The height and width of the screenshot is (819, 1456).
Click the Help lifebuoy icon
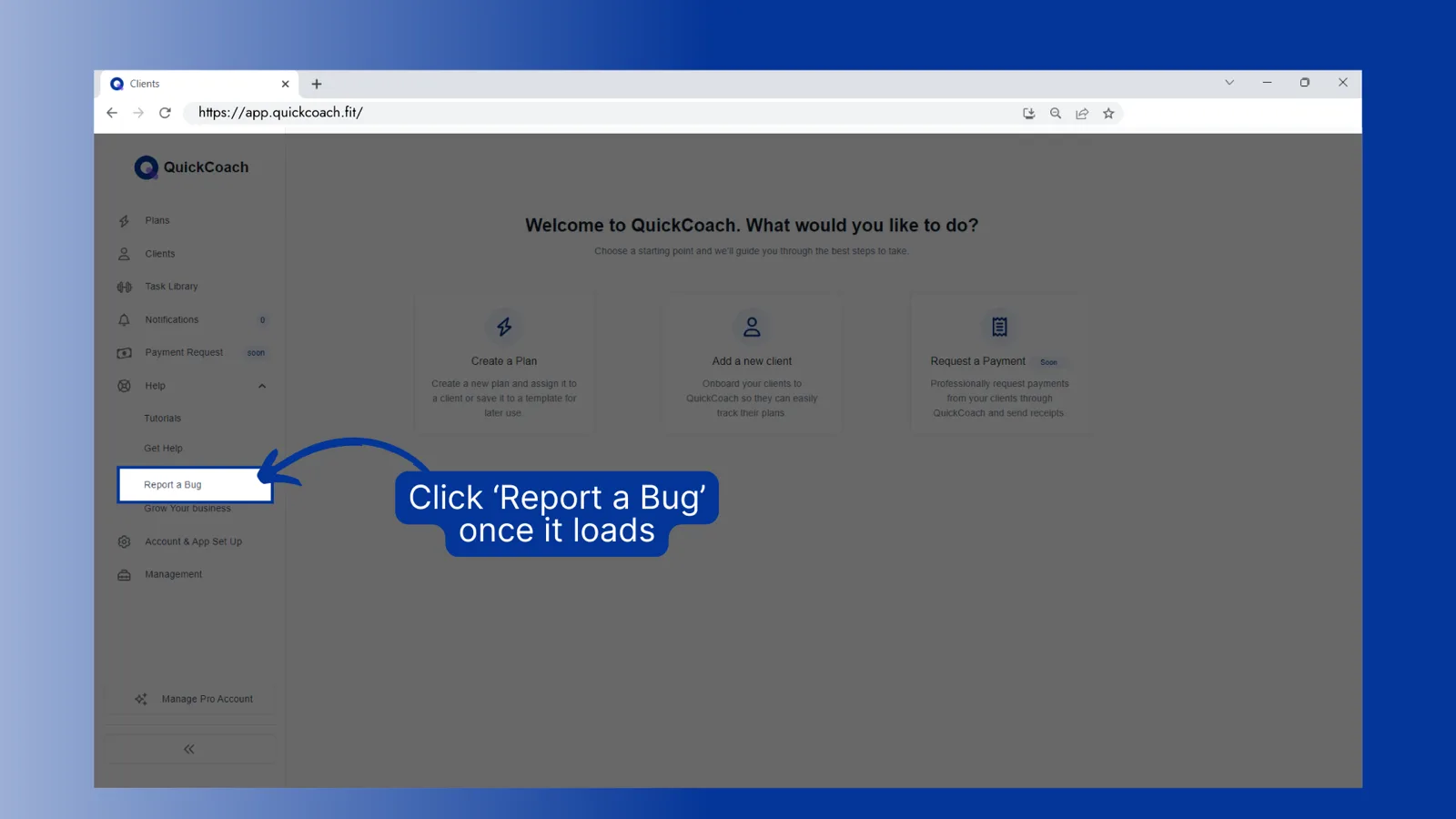[x=124, y=386]
